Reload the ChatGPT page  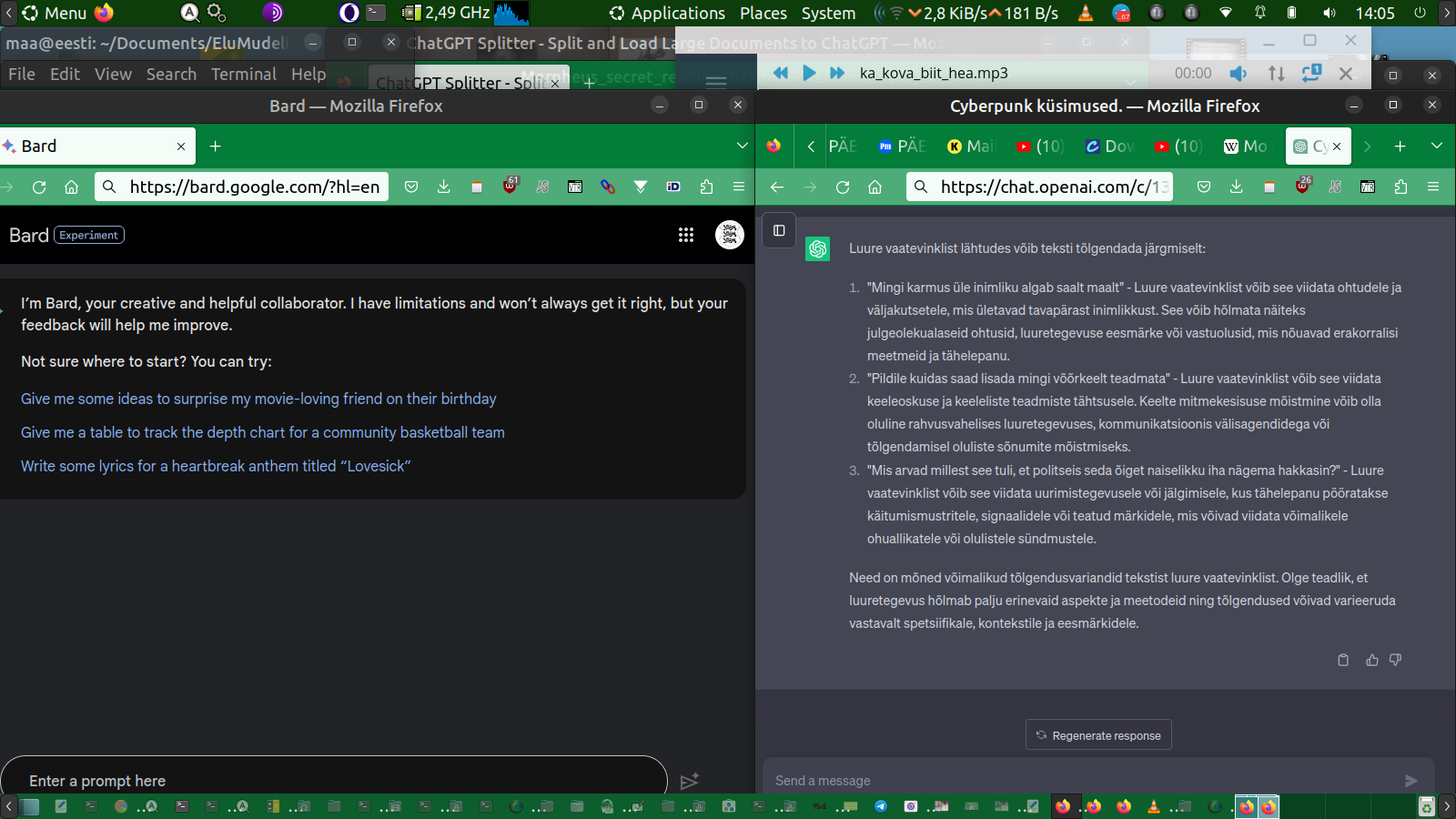click(843, 187)
